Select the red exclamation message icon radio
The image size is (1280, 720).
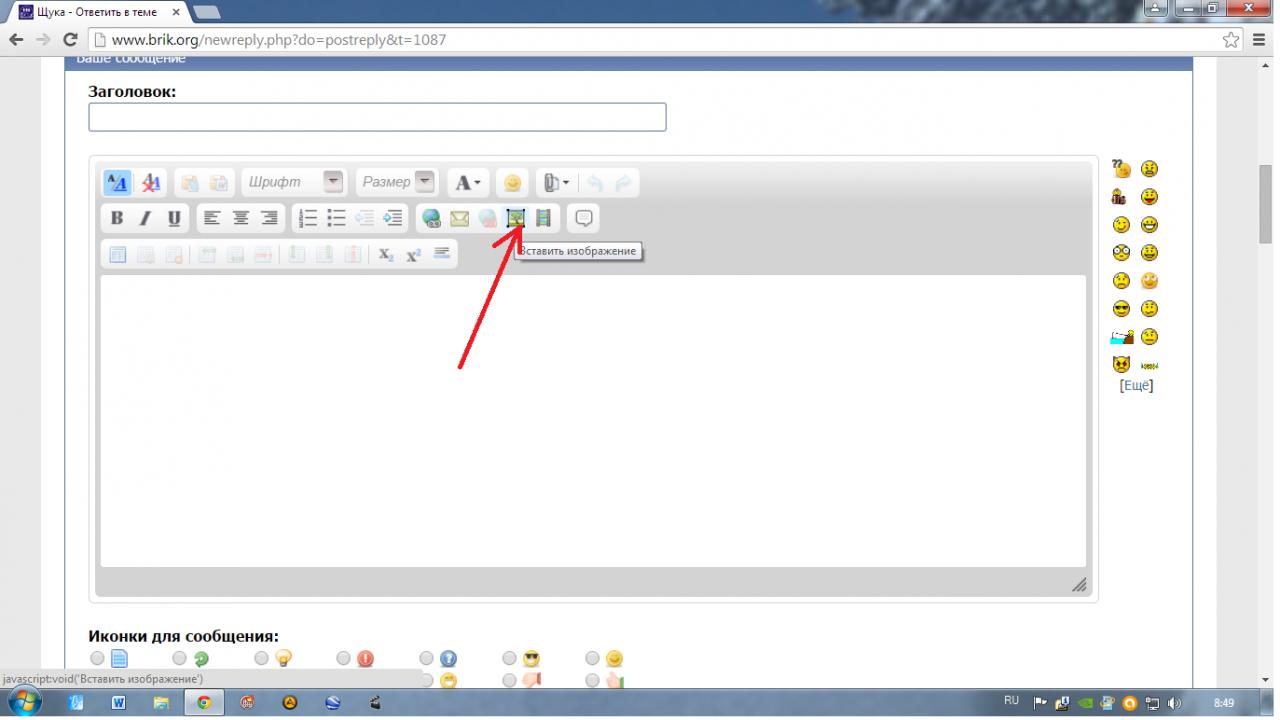point(344,658)
